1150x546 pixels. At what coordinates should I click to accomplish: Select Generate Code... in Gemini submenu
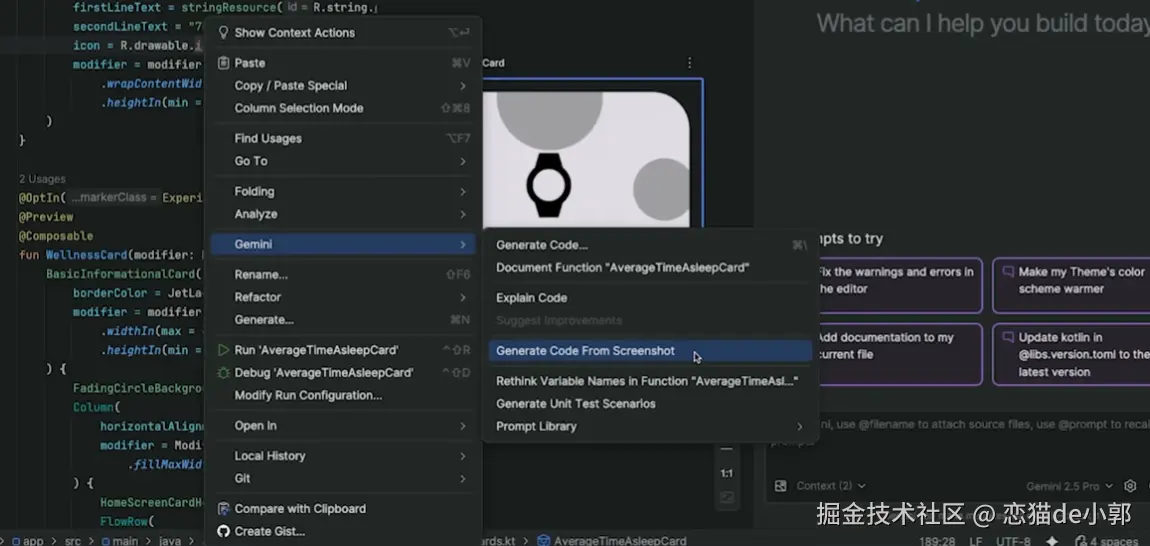tap(651, 245)
